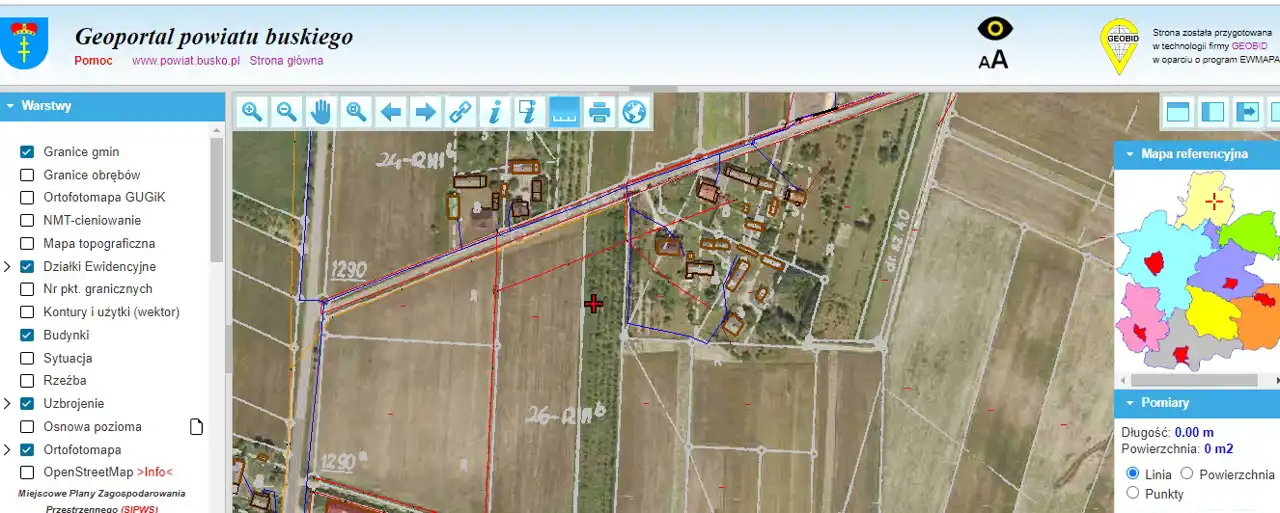The image size is (1280, 513).
Task: Expand the Działki Ewidencyjne layer group
Action: click(x=8, y=267)
